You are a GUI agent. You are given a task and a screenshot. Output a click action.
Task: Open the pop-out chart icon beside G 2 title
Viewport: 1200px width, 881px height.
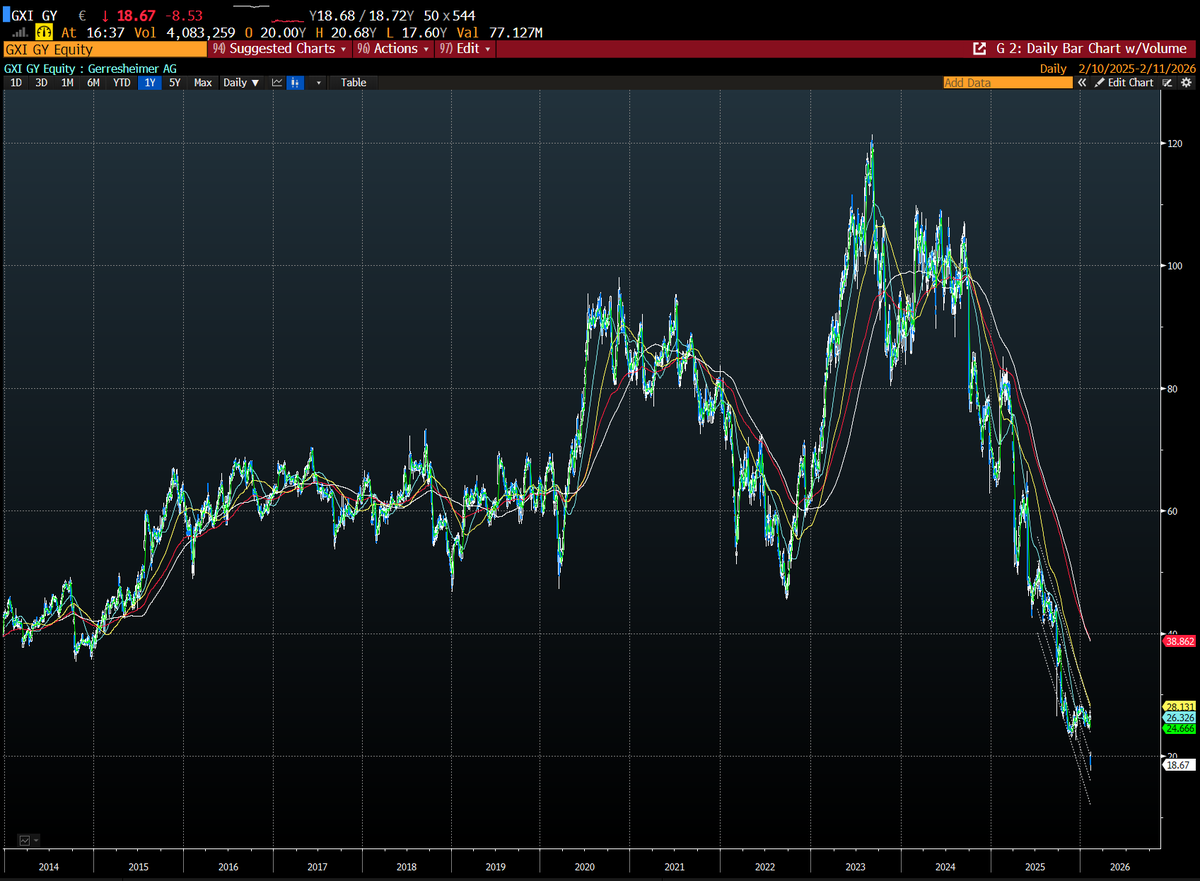981,48
